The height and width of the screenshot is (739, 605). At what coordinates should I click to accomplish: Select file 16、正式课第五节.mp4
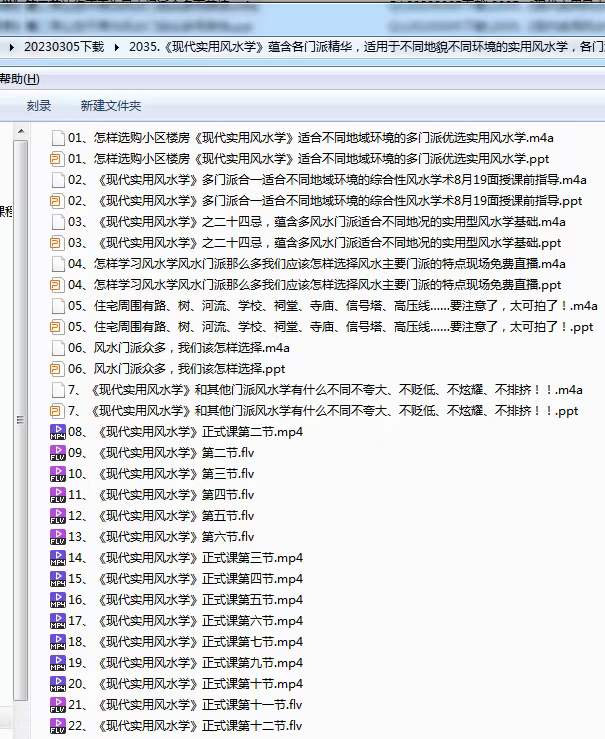pyautogui.click(x=186, y=600)
